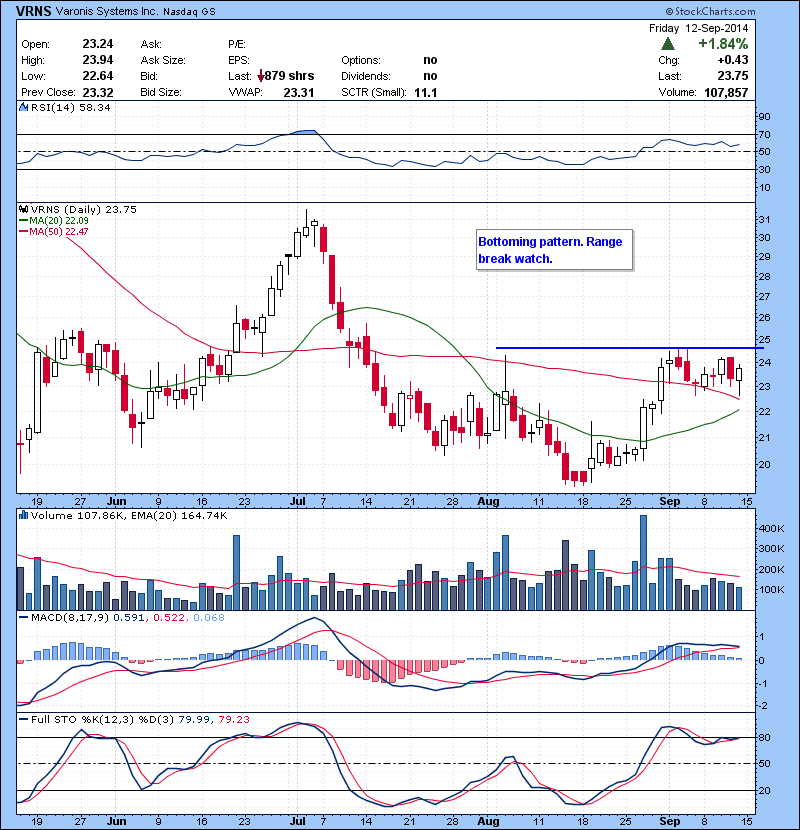800x830 pixels.
Task: Open the StockCharts.com copyright link
Action: click(711, 11)
